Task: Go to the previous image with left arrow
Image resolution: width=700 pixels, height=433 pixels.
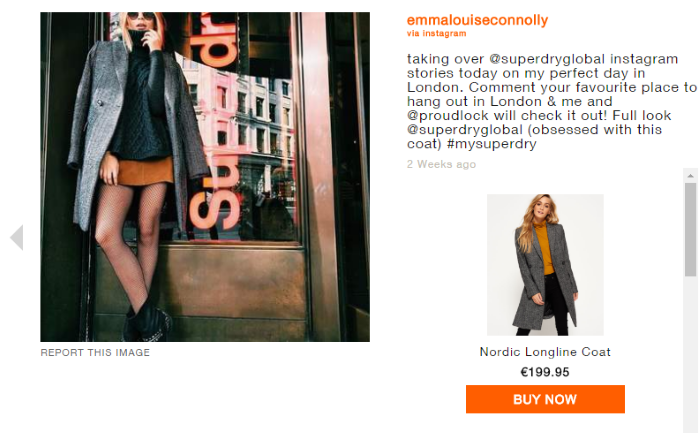Action: coord(17,237)
